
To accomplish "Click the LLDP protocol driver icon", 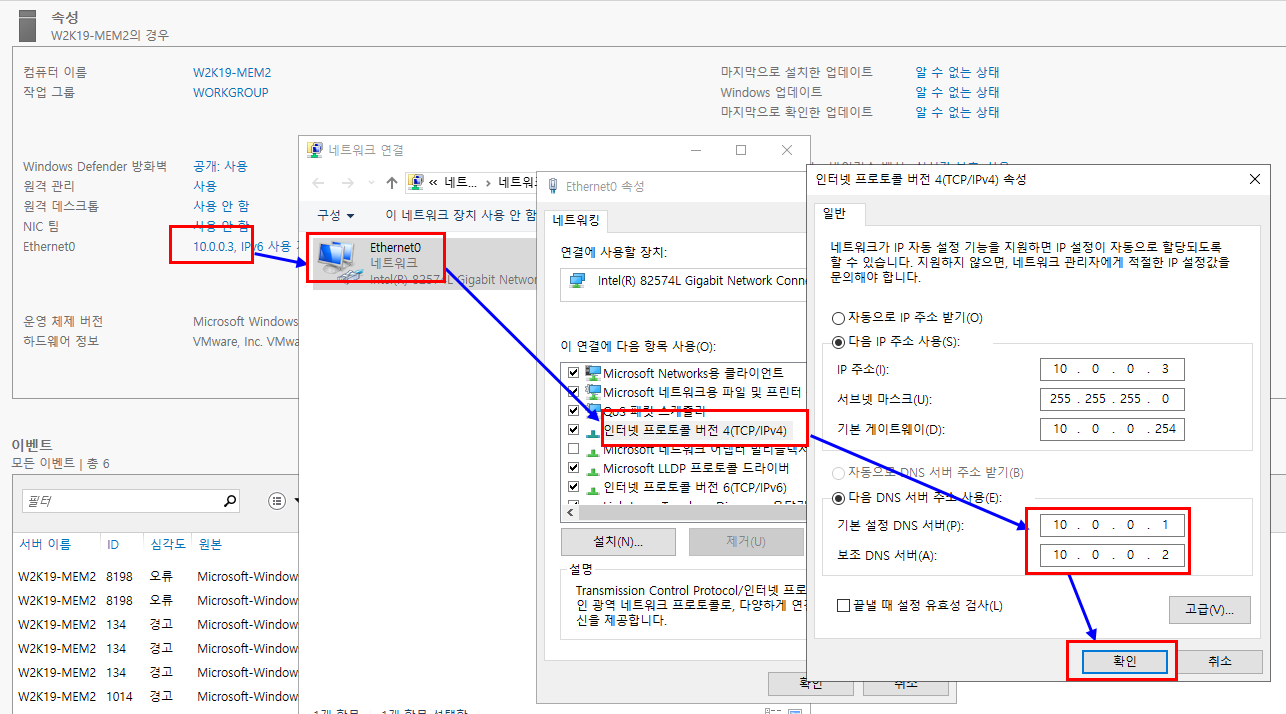I will point(593,468).
